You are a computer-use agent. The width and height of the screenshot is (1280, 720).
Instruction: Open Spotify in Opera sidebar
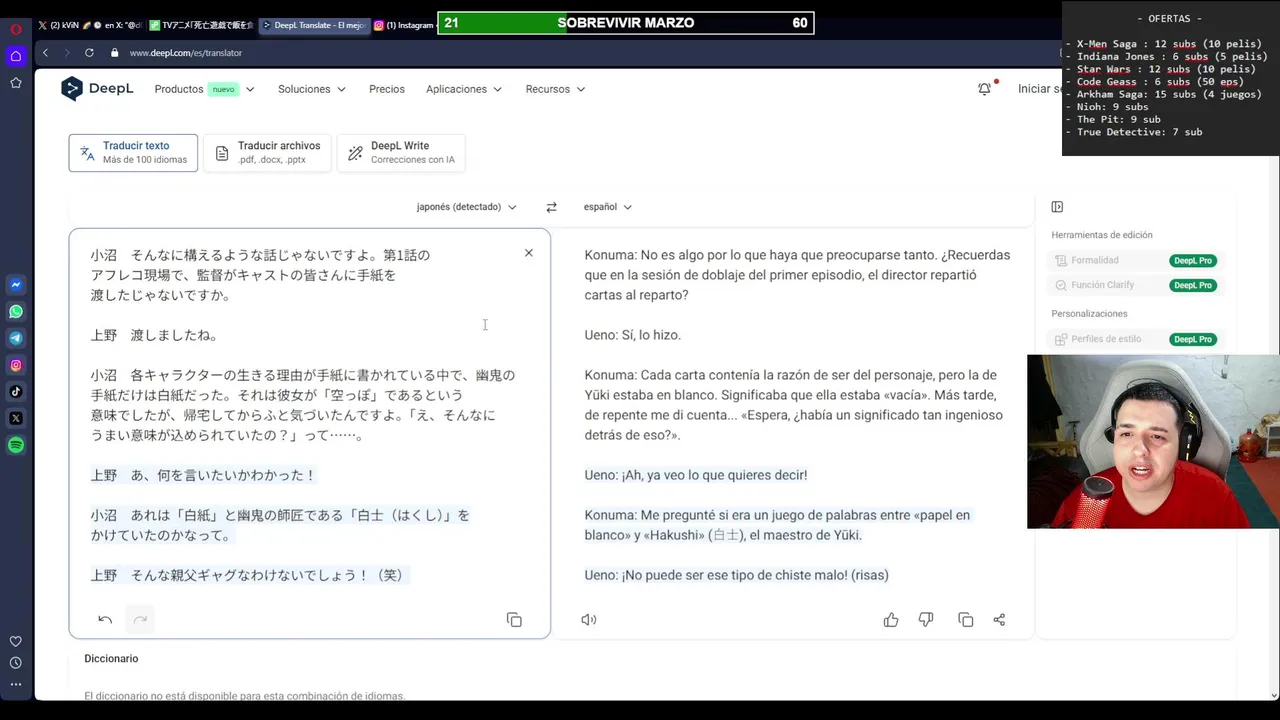click(16, 445)
